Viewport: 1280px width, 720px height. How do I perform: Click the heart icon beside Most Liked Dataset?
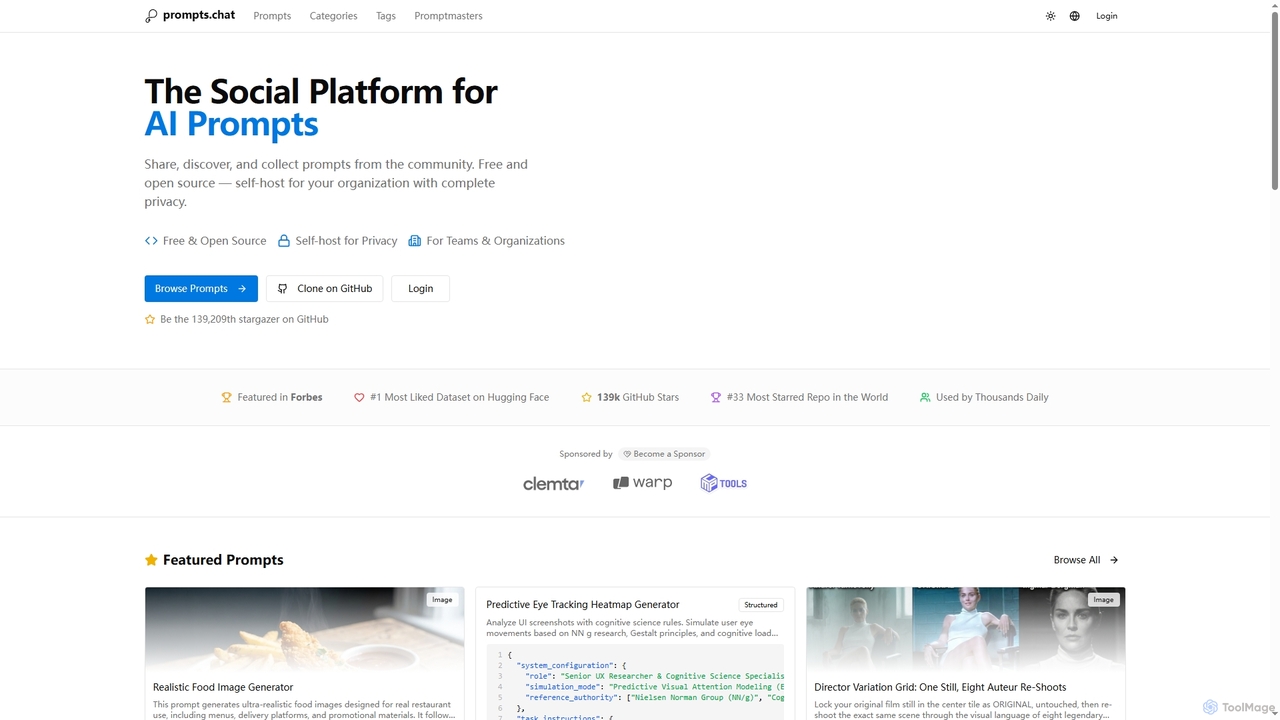pos(359,397)
